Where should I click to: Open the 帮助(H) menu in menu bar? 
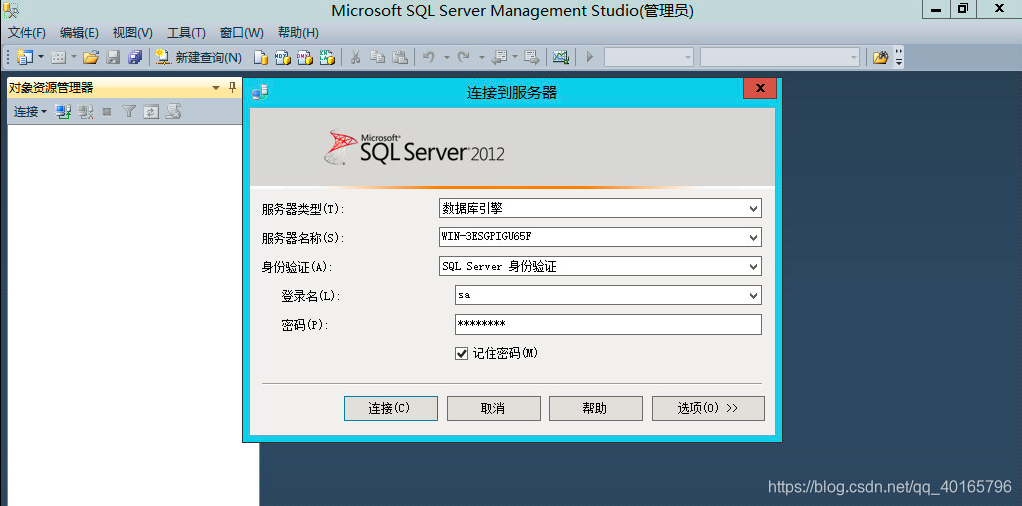pyautogui.click(x=298, y=33)
